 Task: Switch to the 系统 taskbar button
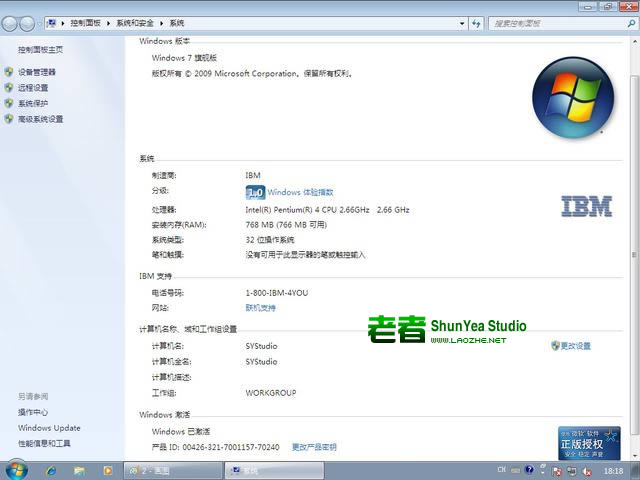click(274, 471)
